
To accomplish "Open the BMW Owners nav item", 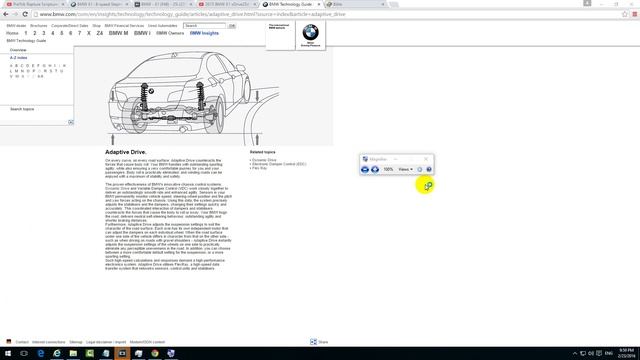I will pyautogui.click(x=170, y=33).
